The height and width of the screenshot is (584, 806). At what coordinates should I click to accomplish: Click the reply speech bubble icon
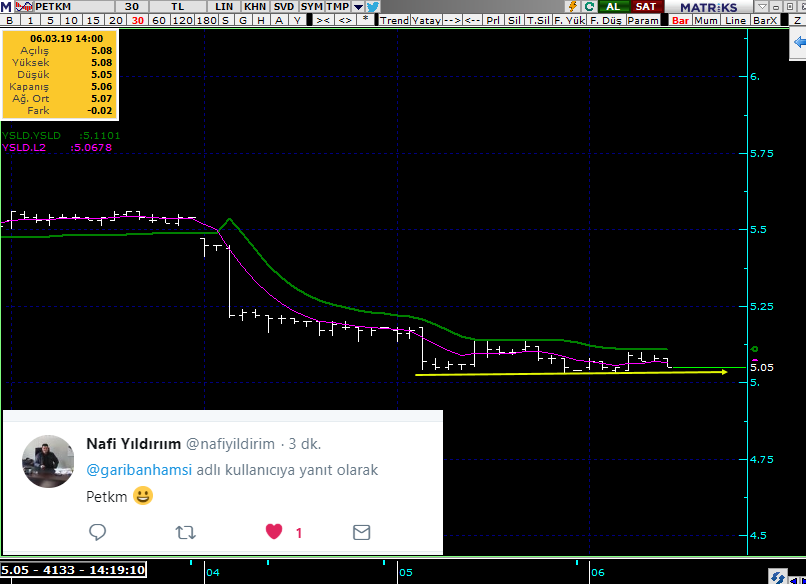tap(97, 532)
